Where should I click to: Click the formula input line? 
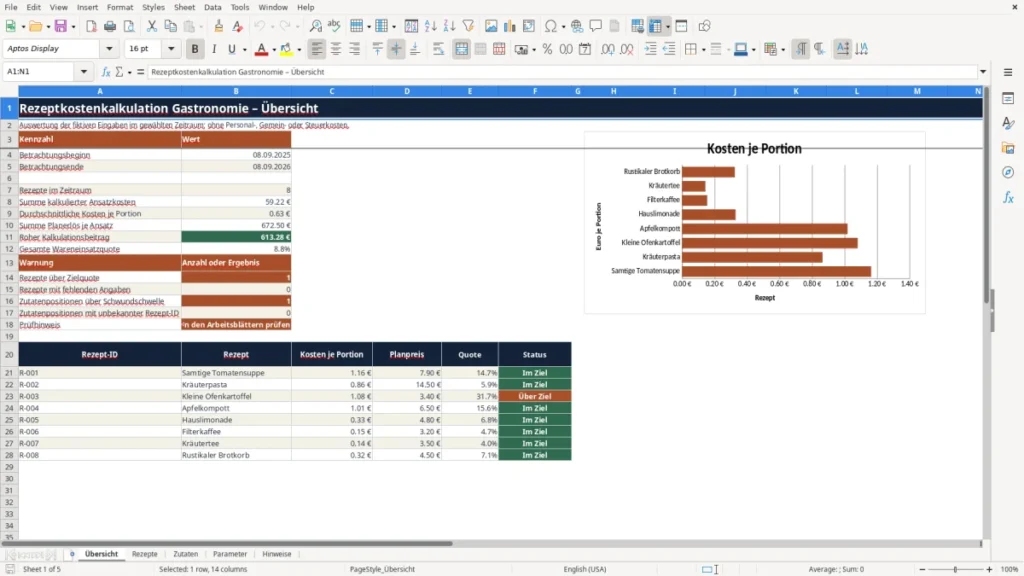[x=563, y=72]
